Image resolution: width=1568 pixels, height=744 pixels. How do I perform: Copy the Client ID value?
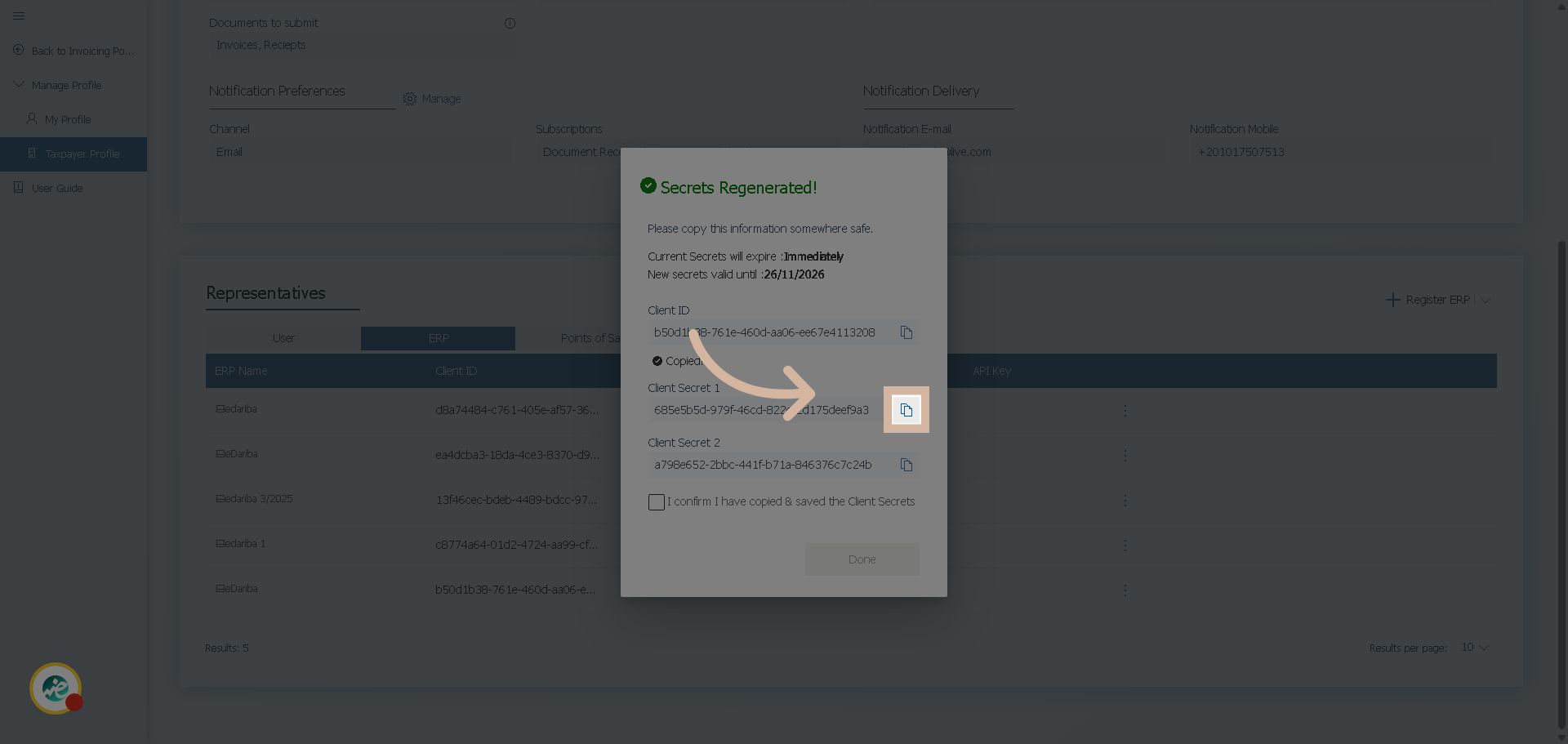point(906,332)
